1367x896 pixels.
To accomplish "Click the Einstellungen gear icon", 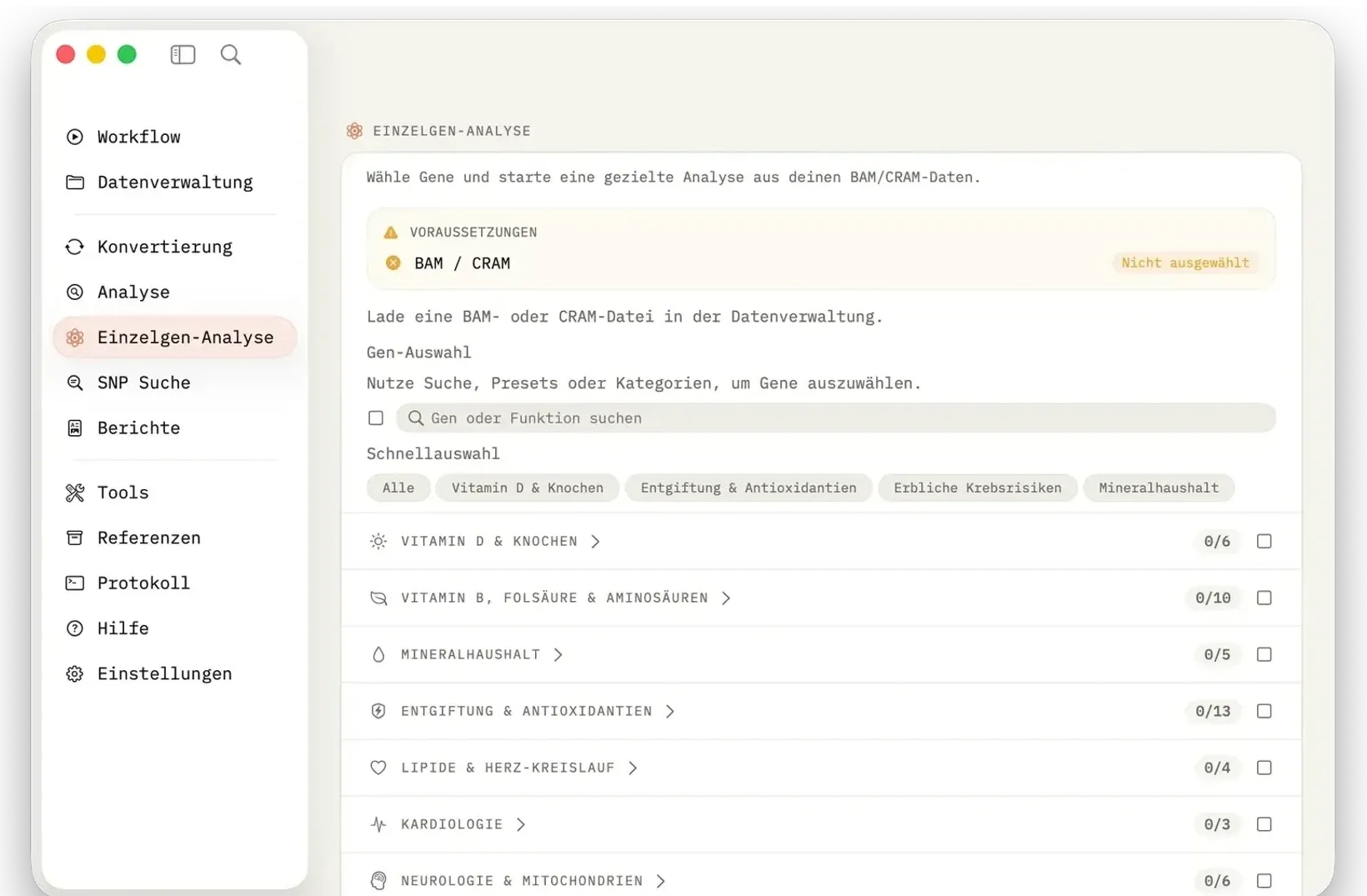I will pos(75,673).
